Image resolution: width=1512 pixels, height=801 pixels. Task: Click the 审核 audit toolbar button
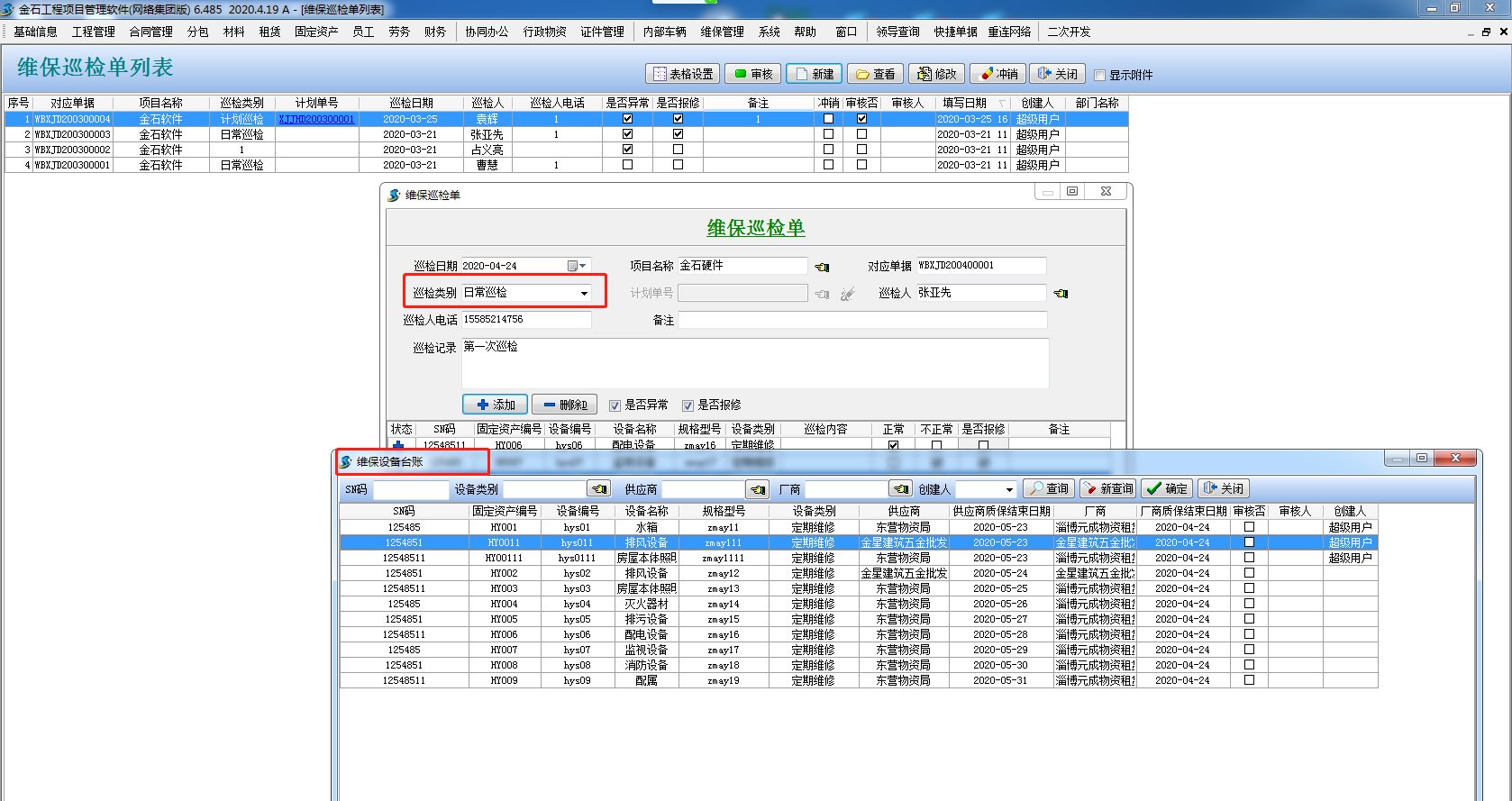[x=753, y=74]
